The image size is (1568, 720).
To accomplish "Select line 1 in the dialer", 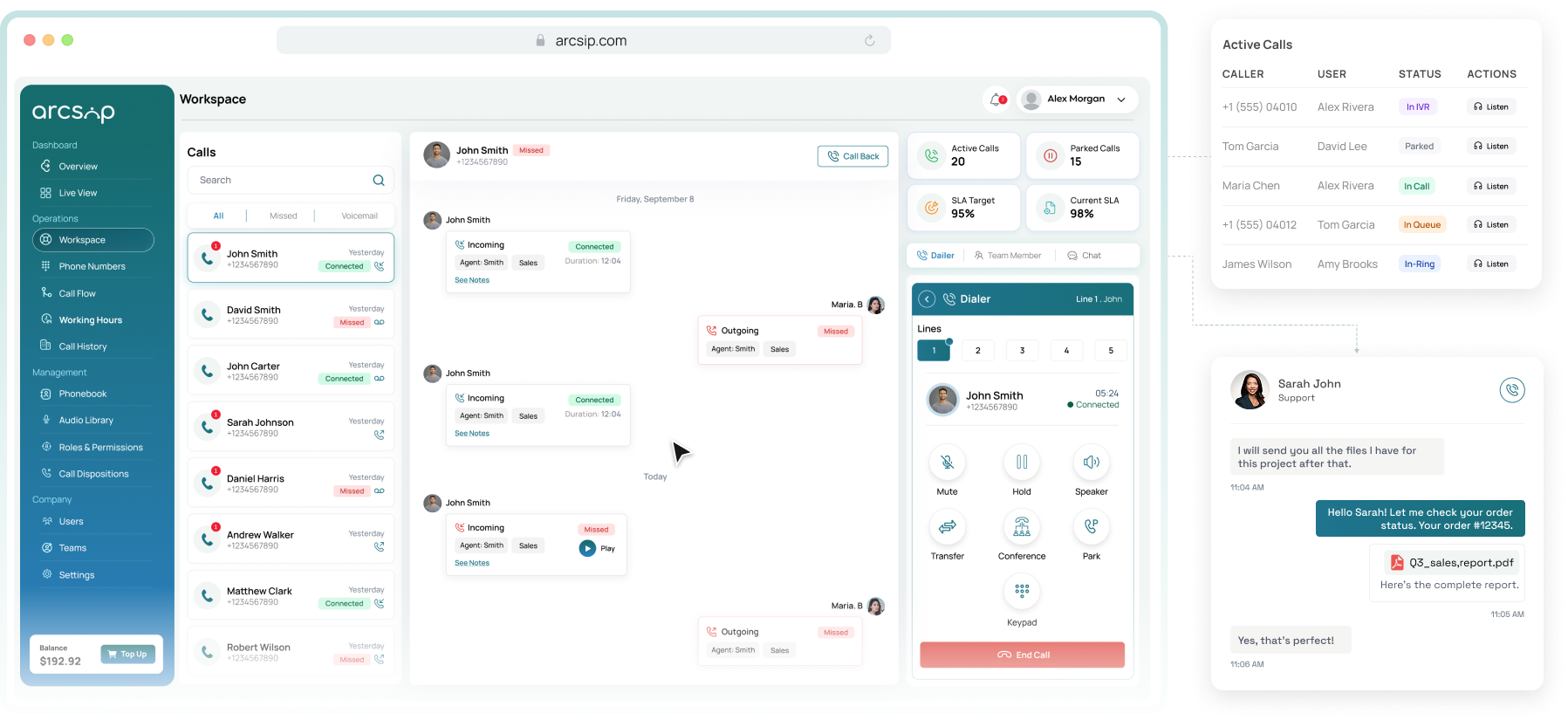I will 934,350.
